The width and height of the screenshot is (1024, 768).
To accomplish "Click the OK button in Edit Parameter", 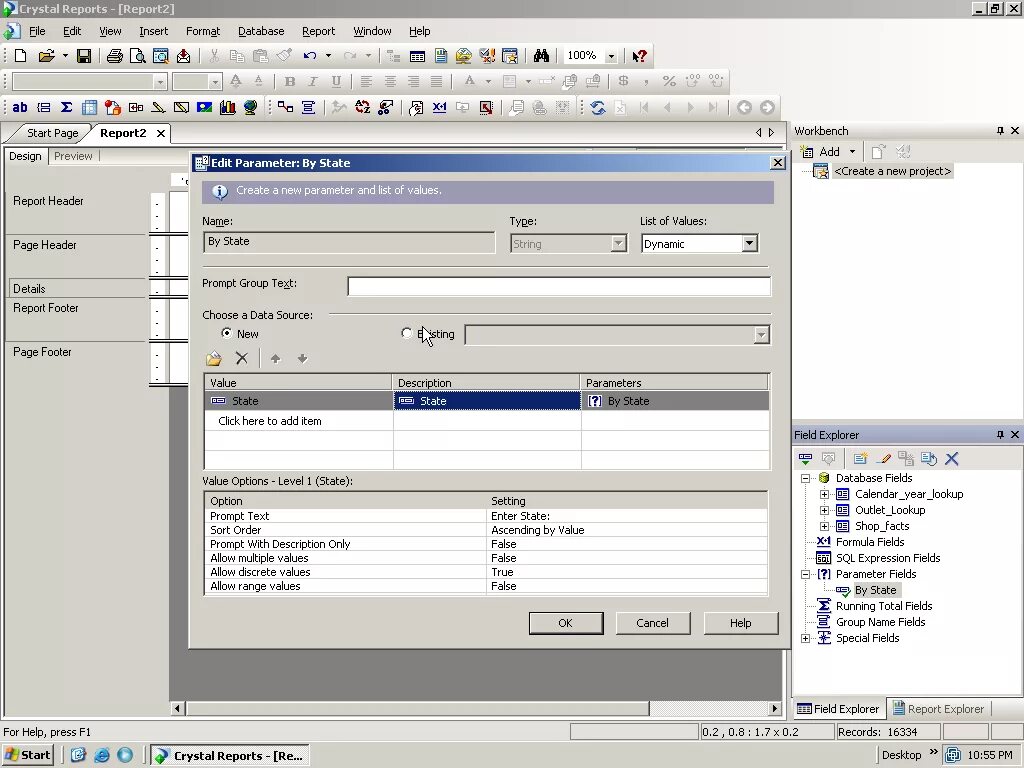I will click(x=566, y=623).
